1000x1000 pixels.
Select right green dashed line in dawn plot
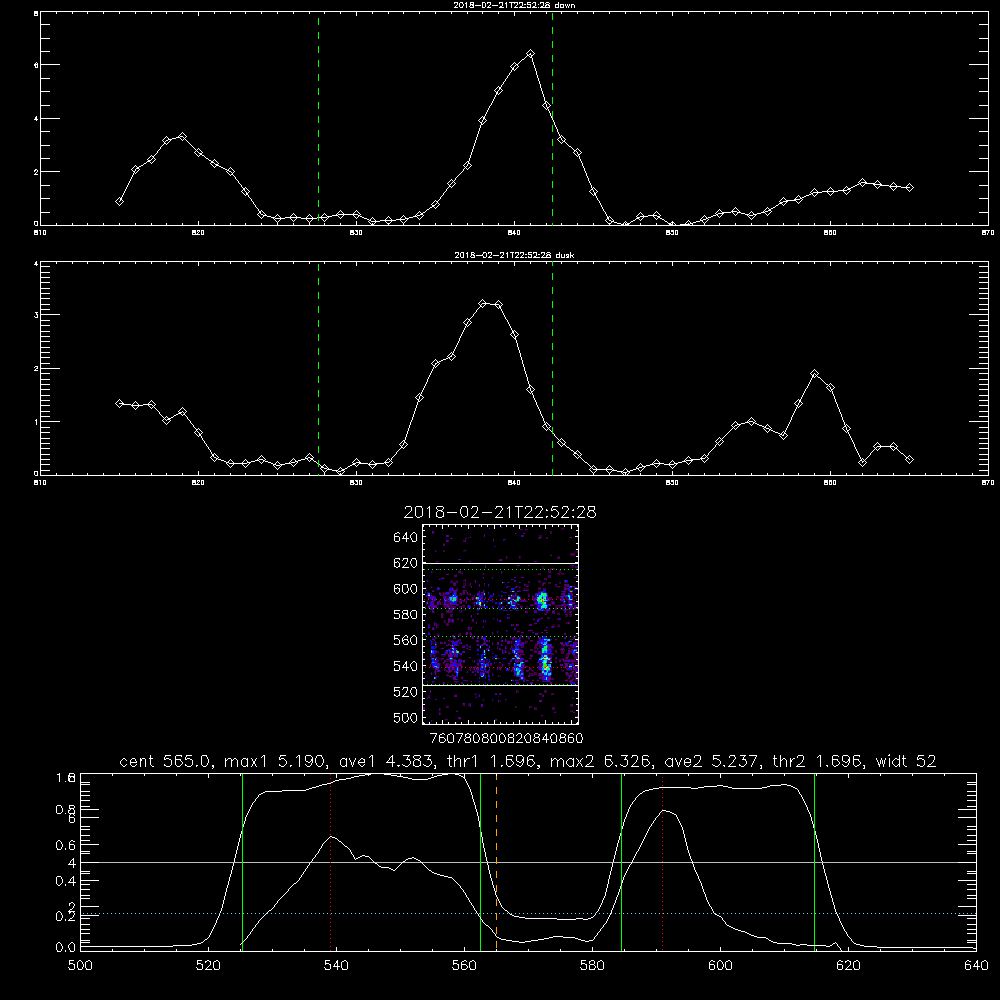(552, 119)
